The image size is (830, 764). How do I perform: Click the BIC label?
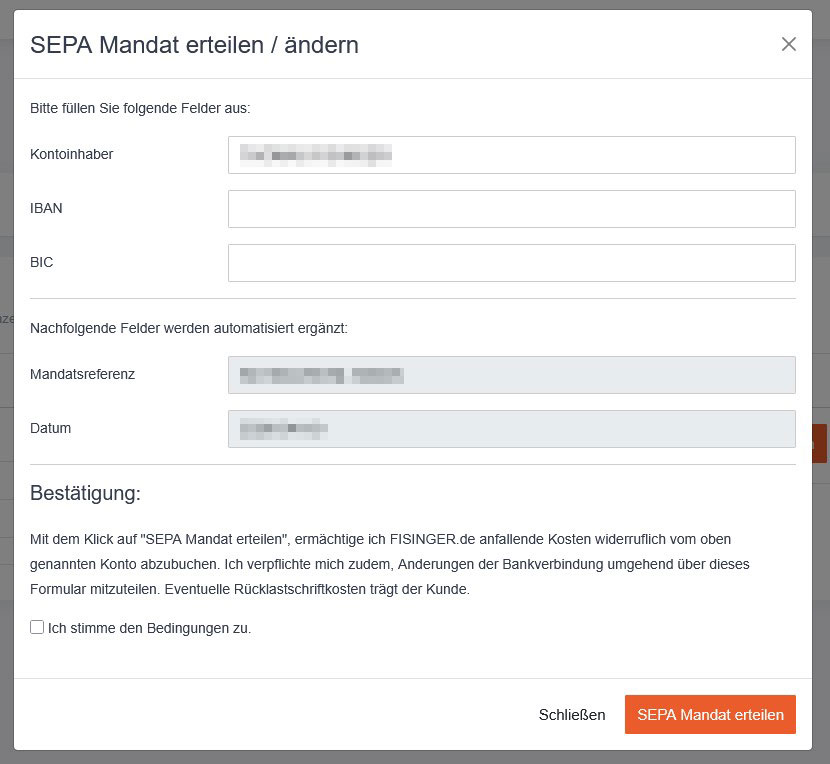point(41,262)
